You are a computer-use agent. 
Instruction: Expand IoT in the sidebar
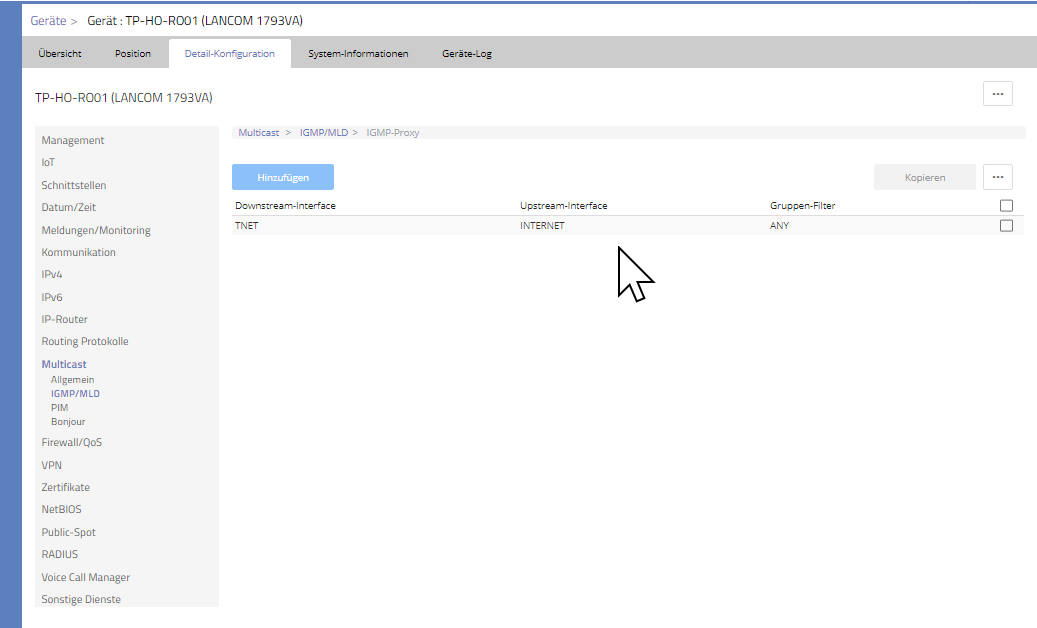48,163
